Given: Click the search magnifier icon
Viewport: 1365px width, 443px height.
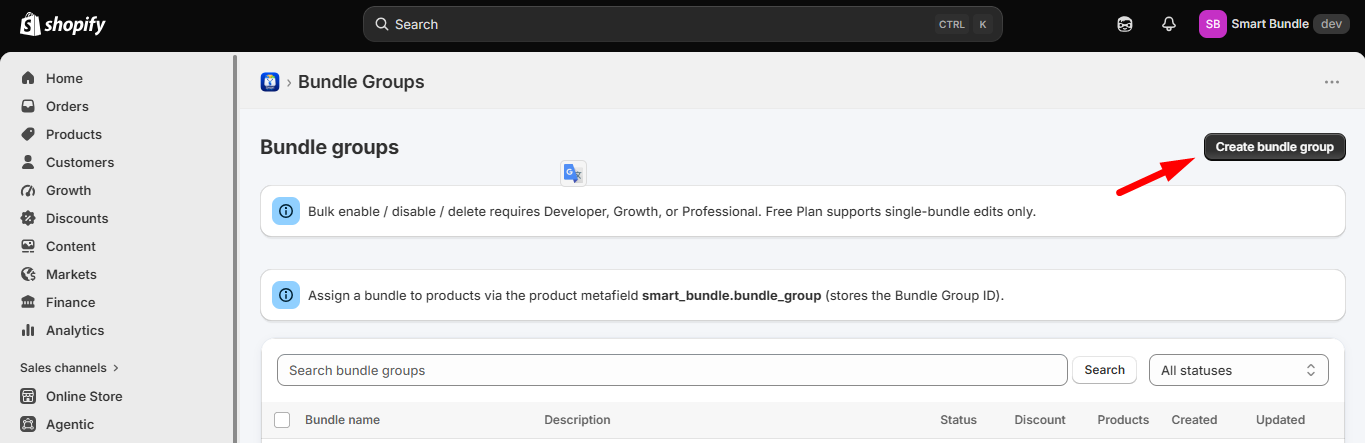Looking at the screenshot, I should point(381,24).
